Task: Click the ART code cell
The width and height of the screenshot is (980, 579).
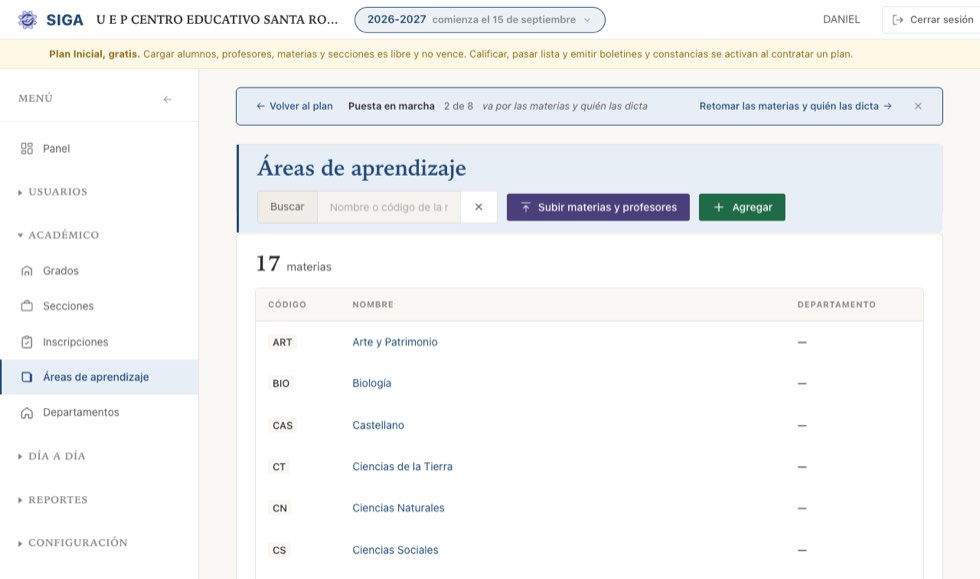Action: coord(282,342)
